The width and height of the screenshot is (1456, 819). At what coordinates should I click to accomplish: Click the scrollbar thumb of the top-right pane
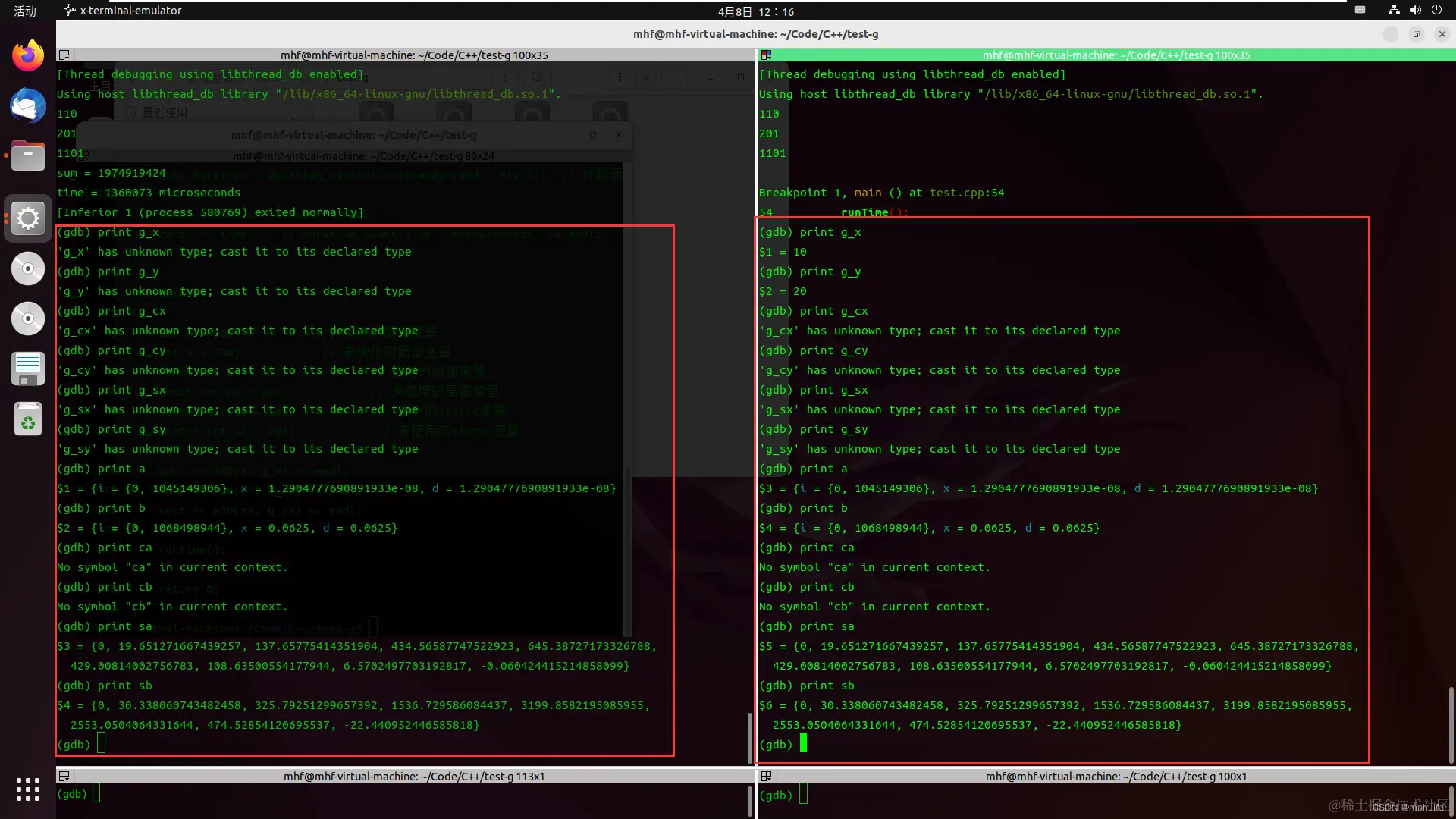coord(1451,724)
